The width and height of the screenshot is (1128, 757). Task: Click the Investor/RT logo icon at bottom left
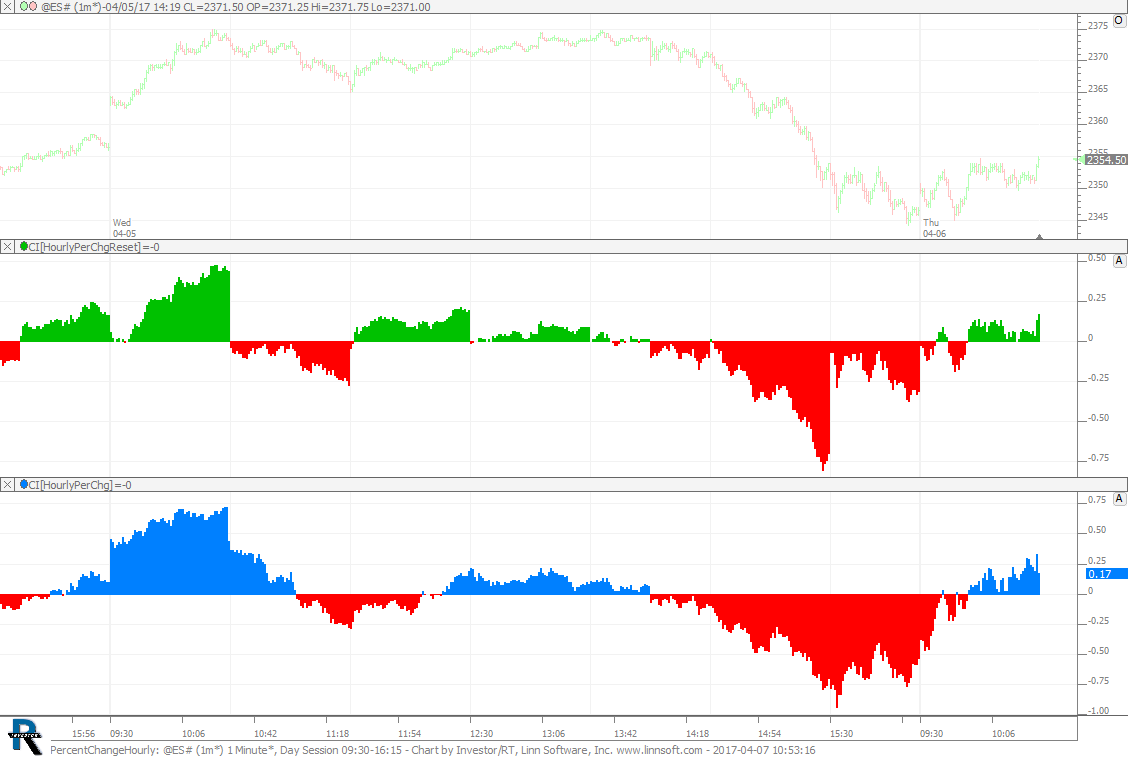24,735
